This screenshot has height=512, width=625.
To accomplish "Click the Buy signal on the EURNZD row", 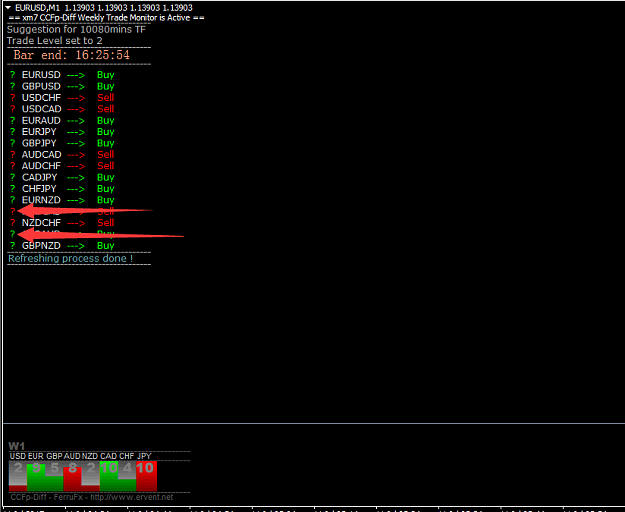I will 106,200.
